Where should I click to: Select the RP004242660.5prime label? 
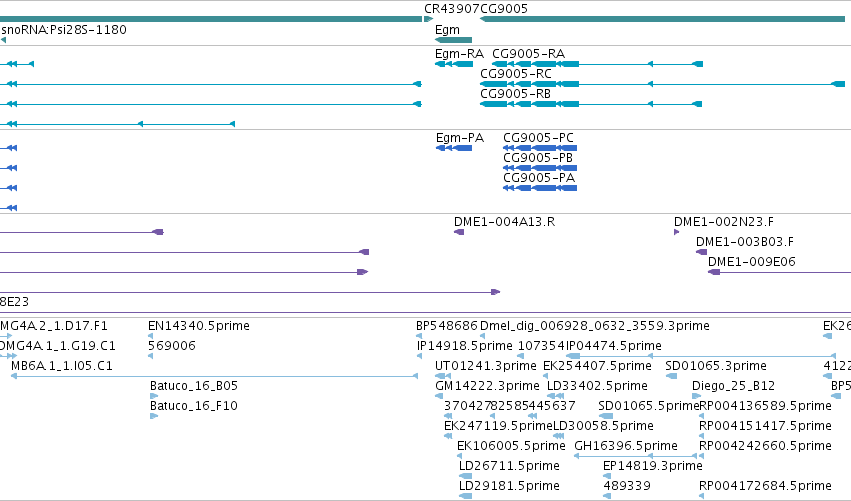point(765,447)
